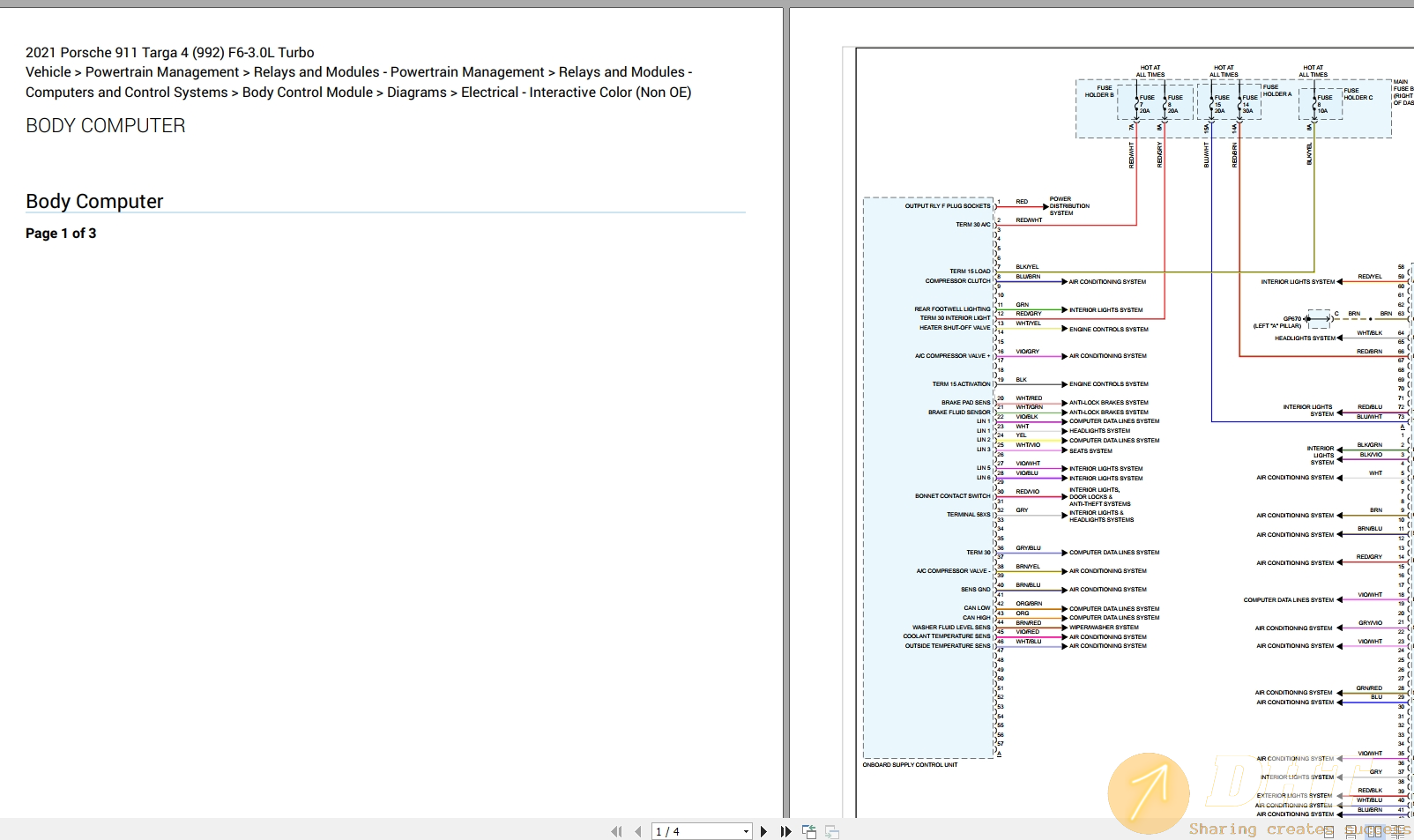Go to the next view

click(832, 831)
